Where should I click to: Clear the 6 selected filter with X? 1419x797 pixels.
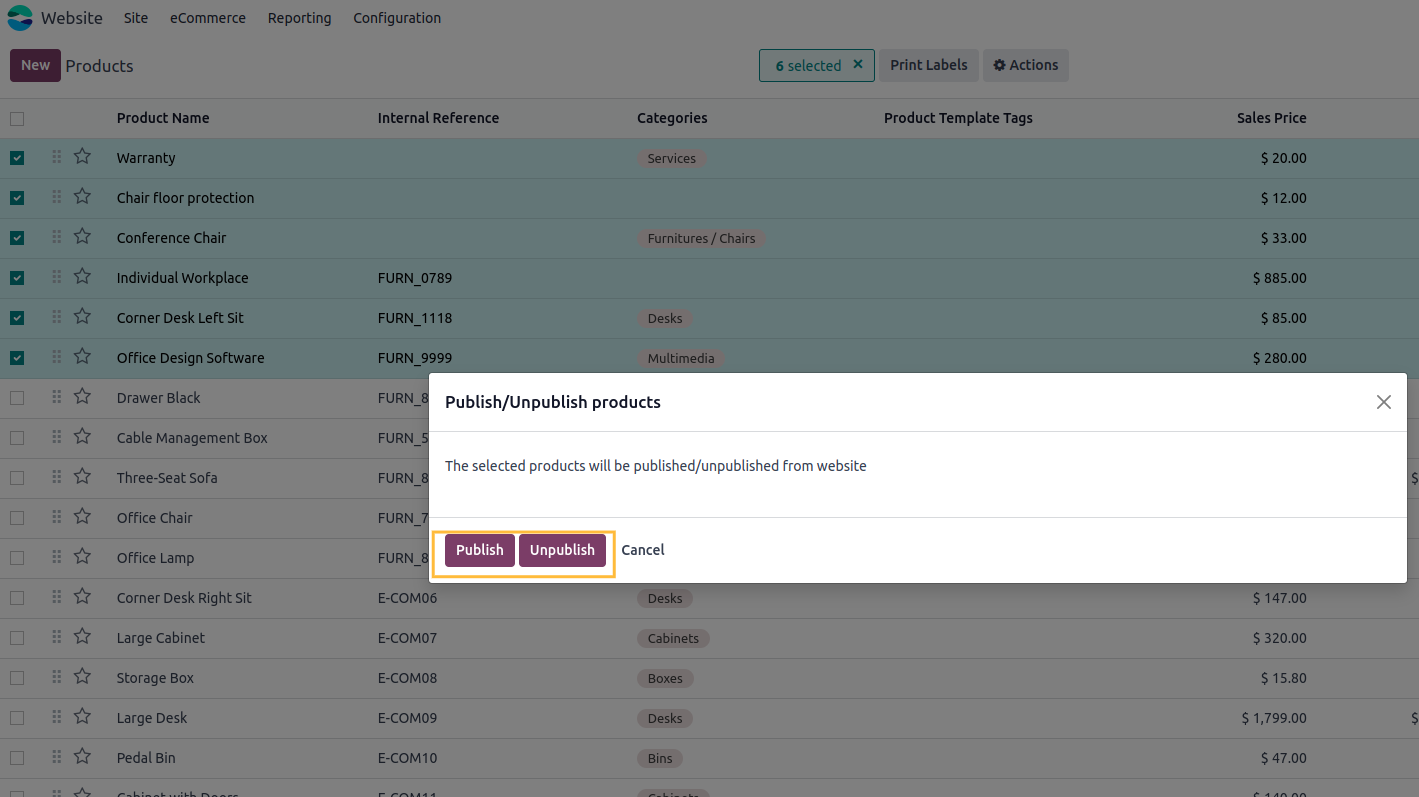pyautogui.click(x=858, y=65)
